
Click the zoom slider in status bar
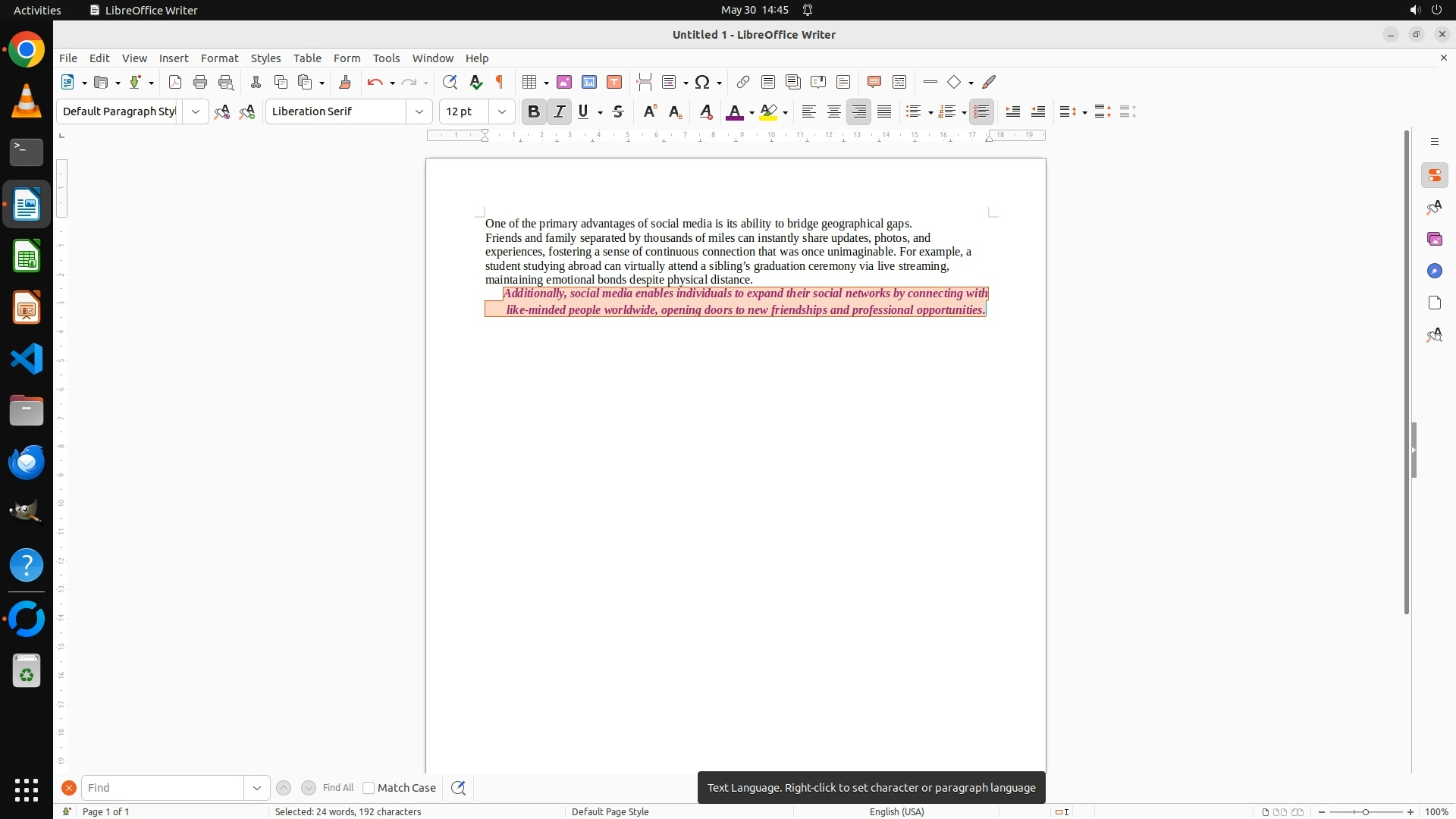click(x=1365, y=812)
